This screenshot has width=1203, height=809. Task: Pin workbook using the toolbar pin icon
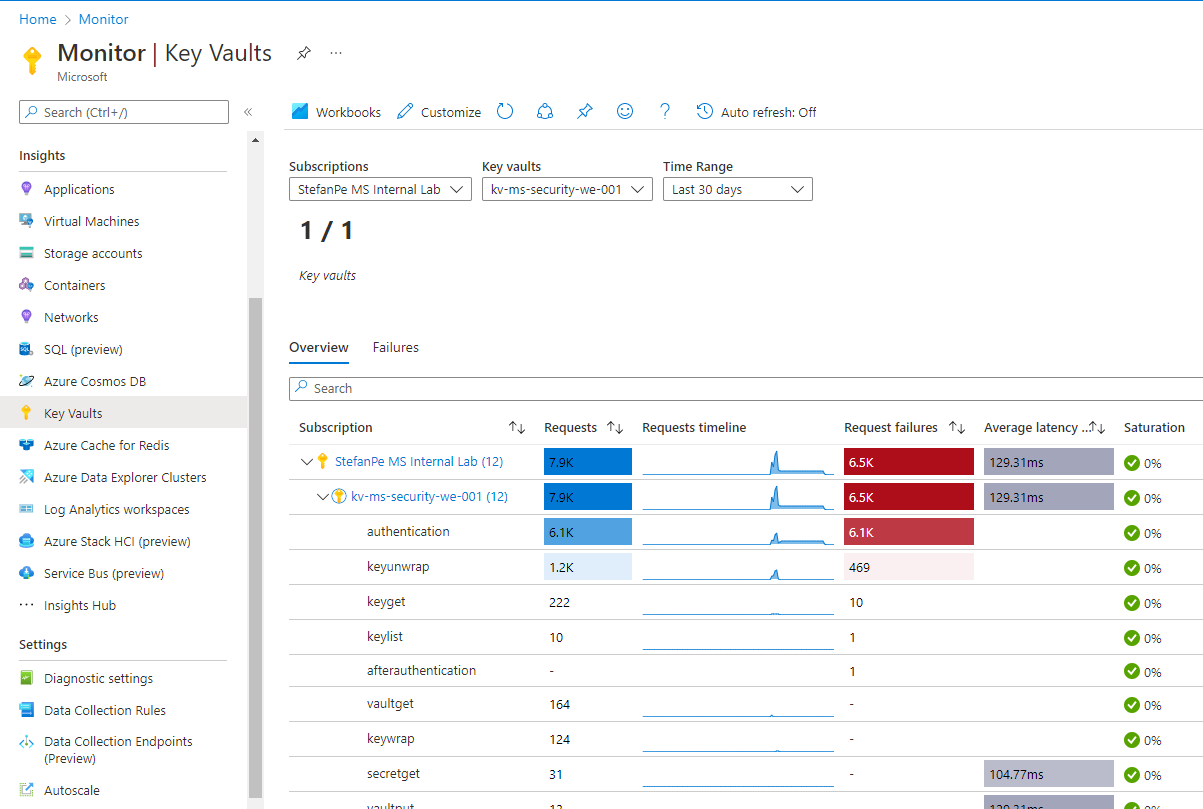point(585,112)
